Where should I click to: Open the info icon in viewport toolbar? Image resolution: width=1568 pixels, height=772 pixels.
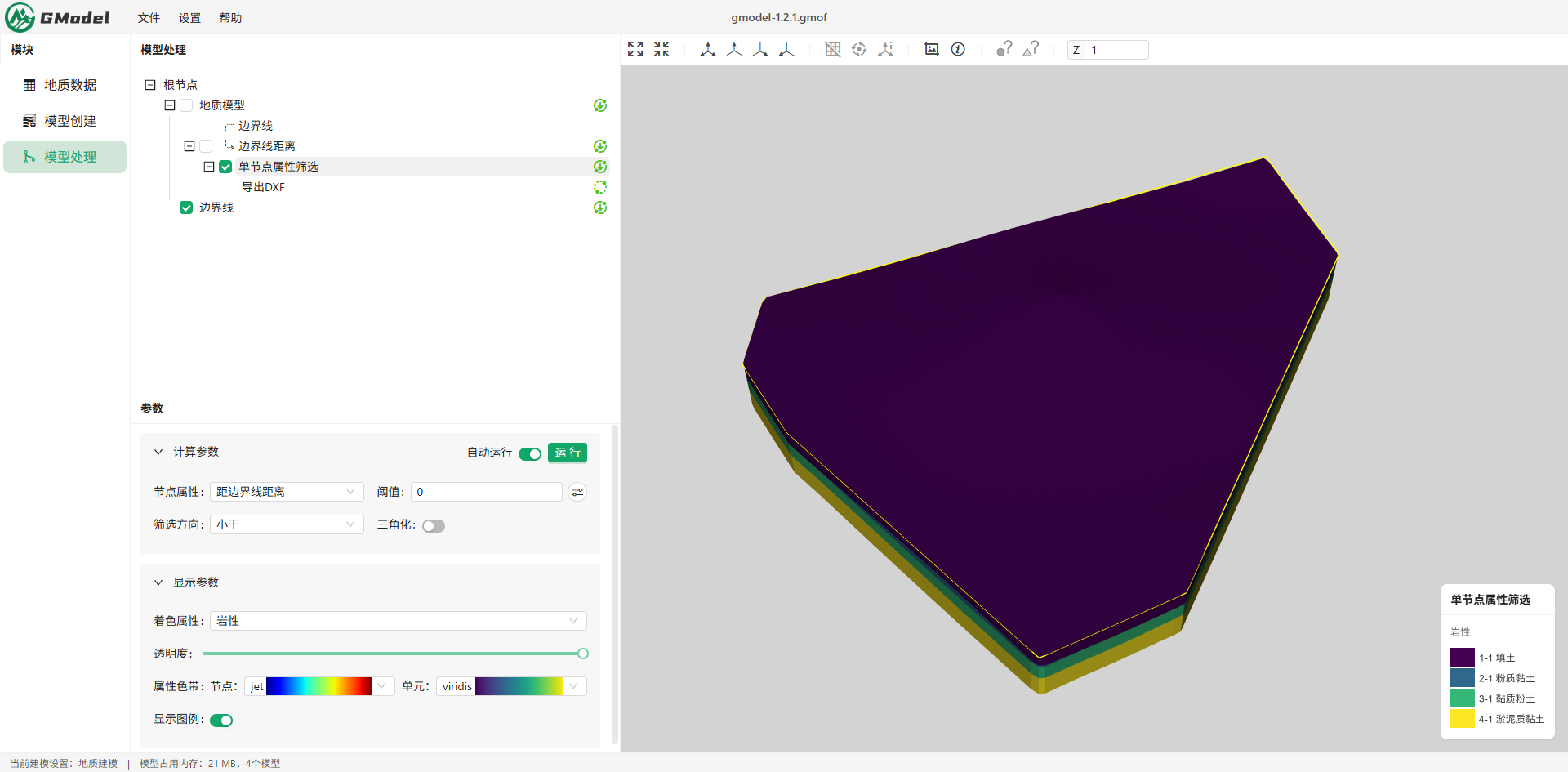[x=958, y=49]
